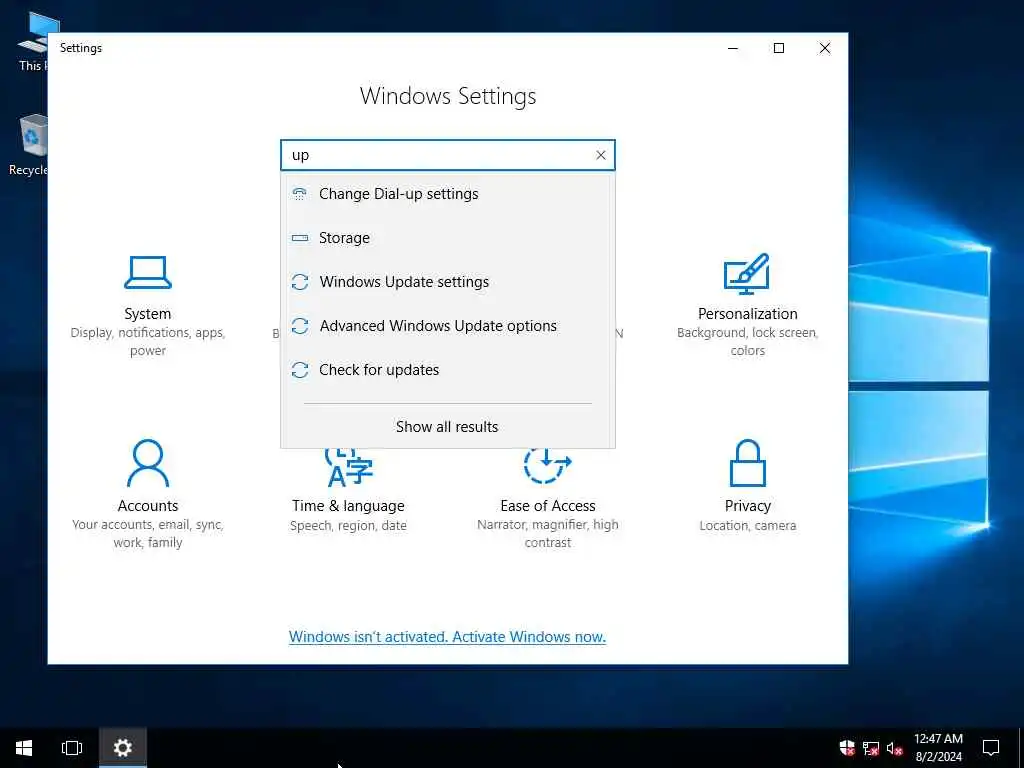Select Check for updates result
The image size is (1024, 768).
pos(448,370)
